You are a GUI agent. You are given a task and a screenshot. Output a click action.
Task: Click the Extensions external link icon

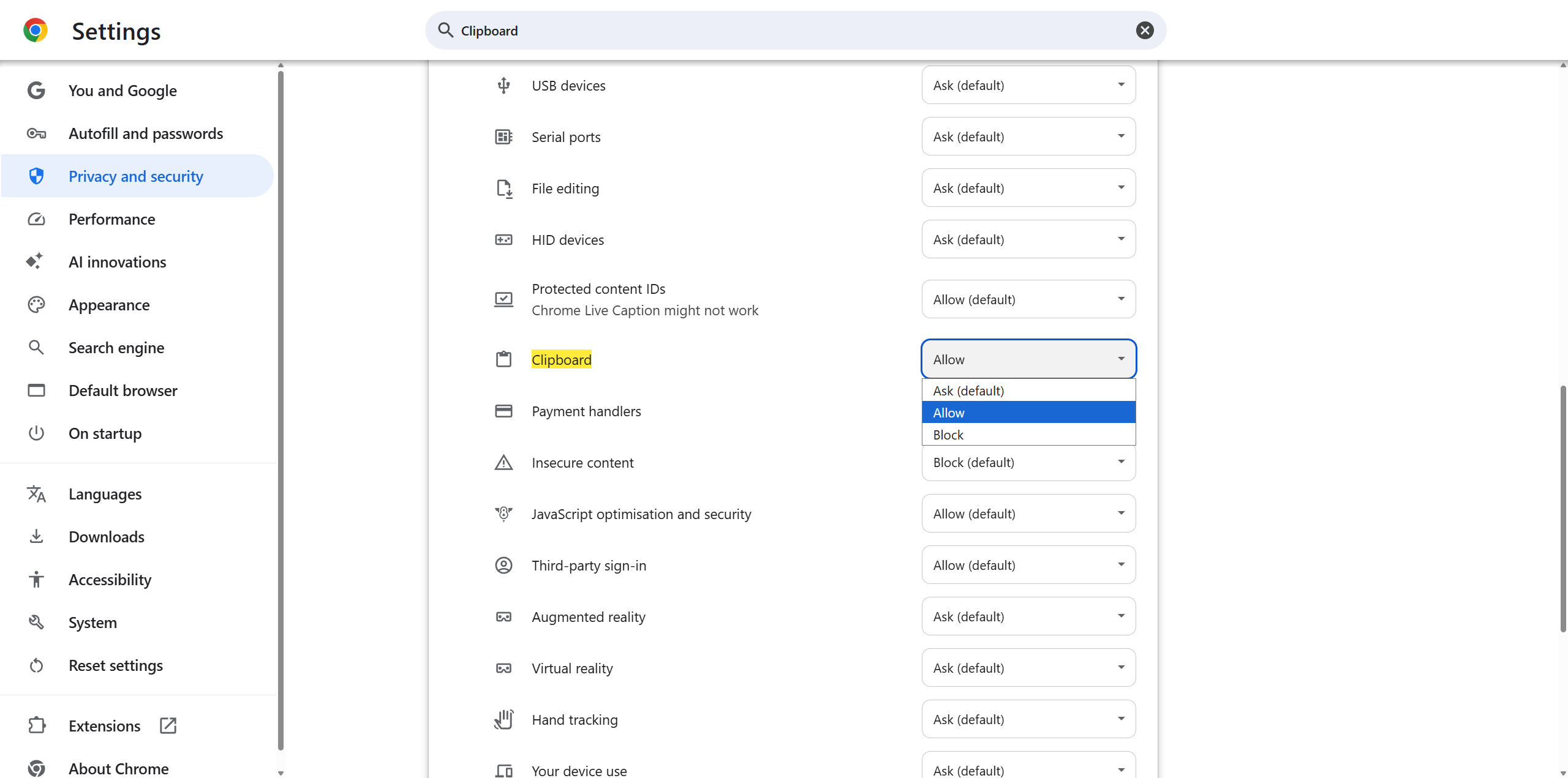click(x=168, y=725)
